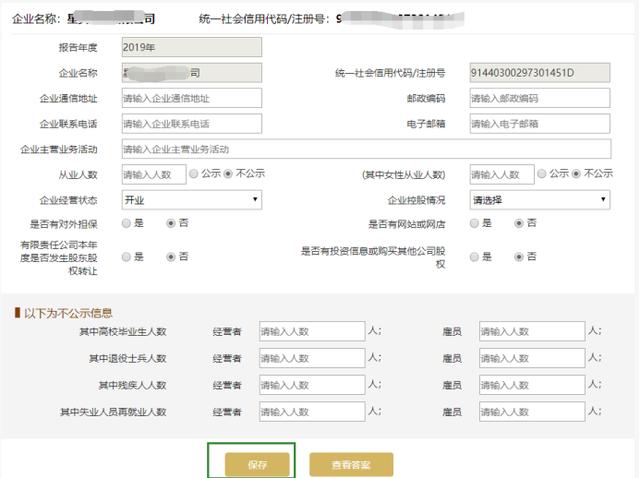Click the 企业主营业务活动 label

point(59,149)
